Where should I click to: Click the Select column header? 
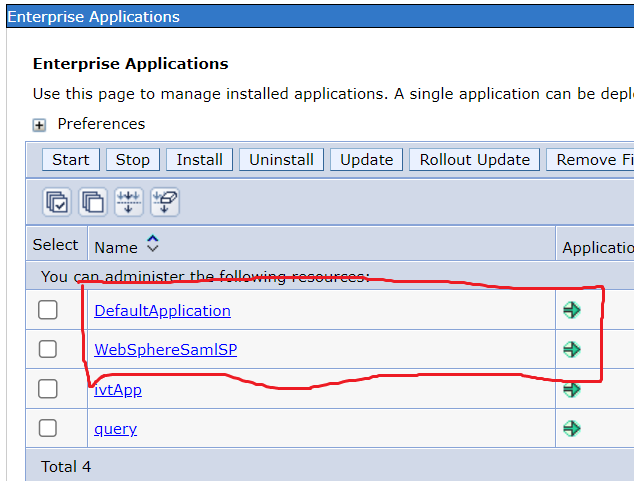point(55,245)
